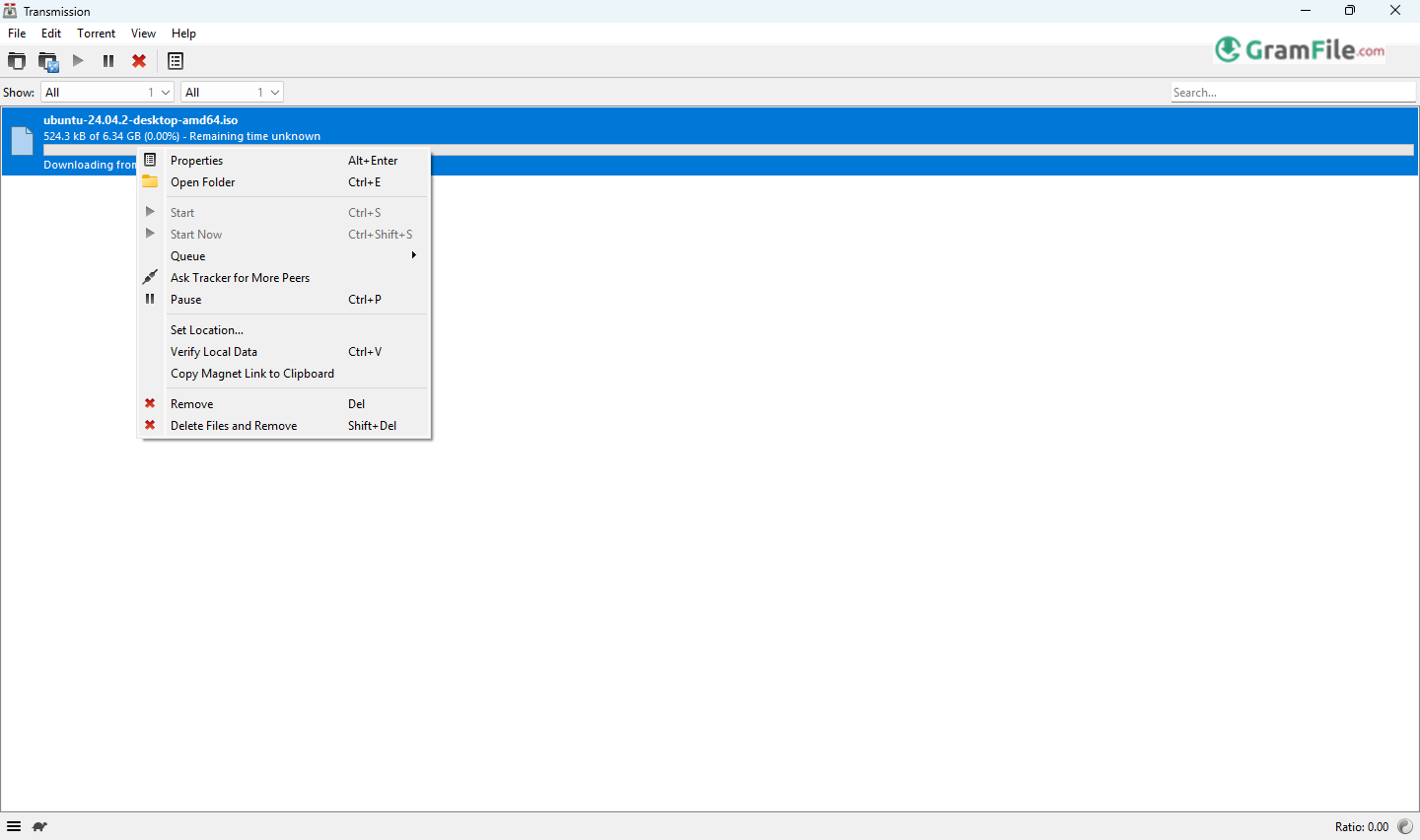Open the Edit menu
This screenshot has width=1420, height=840.
pos(51,34)
